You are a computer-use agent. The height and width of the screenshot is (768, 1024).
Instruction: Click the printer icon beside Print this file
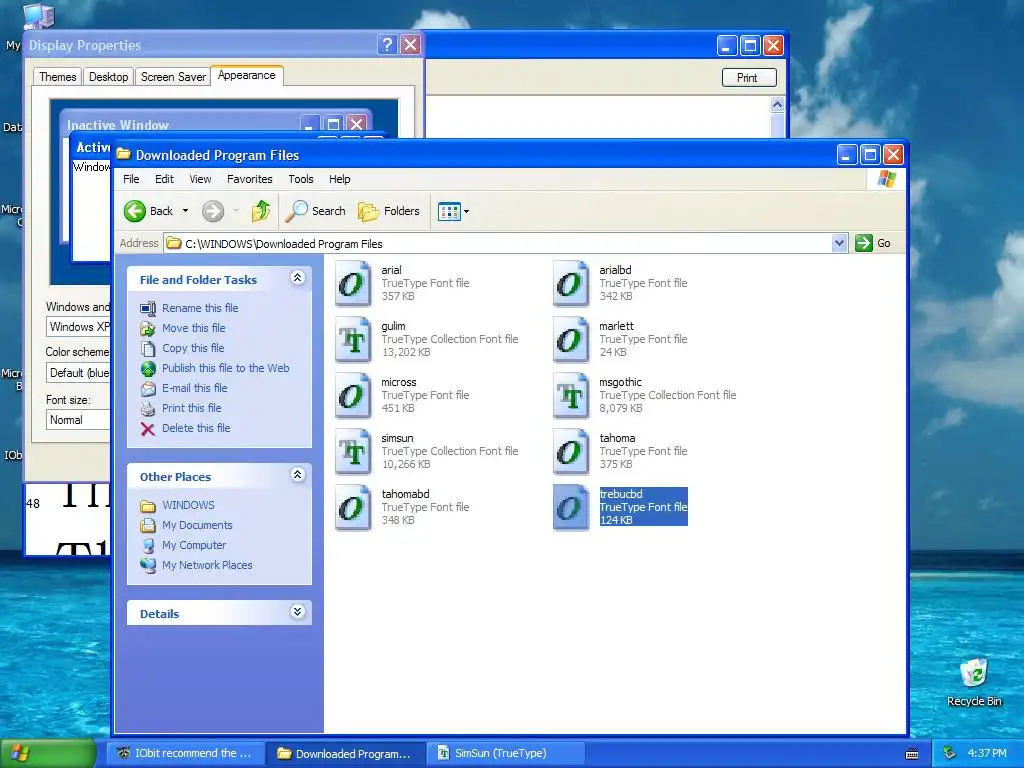pyautogui.click(x=148, y=409)
